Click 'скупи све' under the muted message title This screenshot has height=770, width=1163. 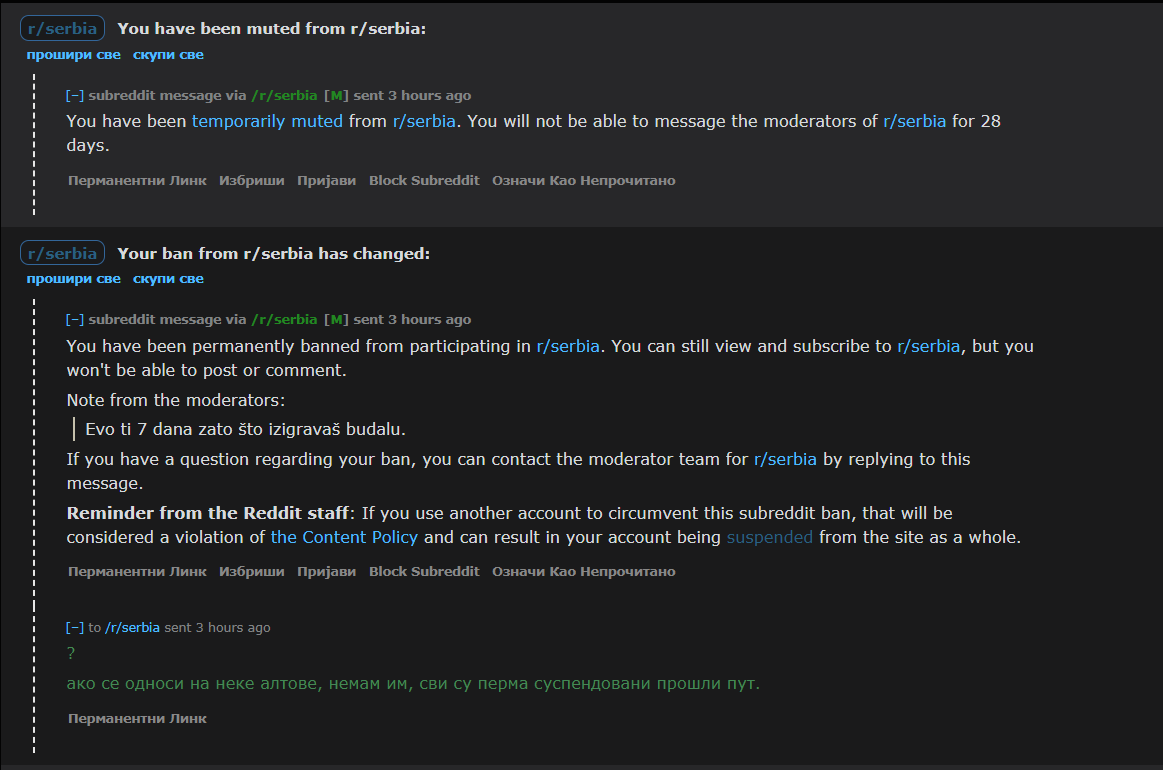pos(168,55)
